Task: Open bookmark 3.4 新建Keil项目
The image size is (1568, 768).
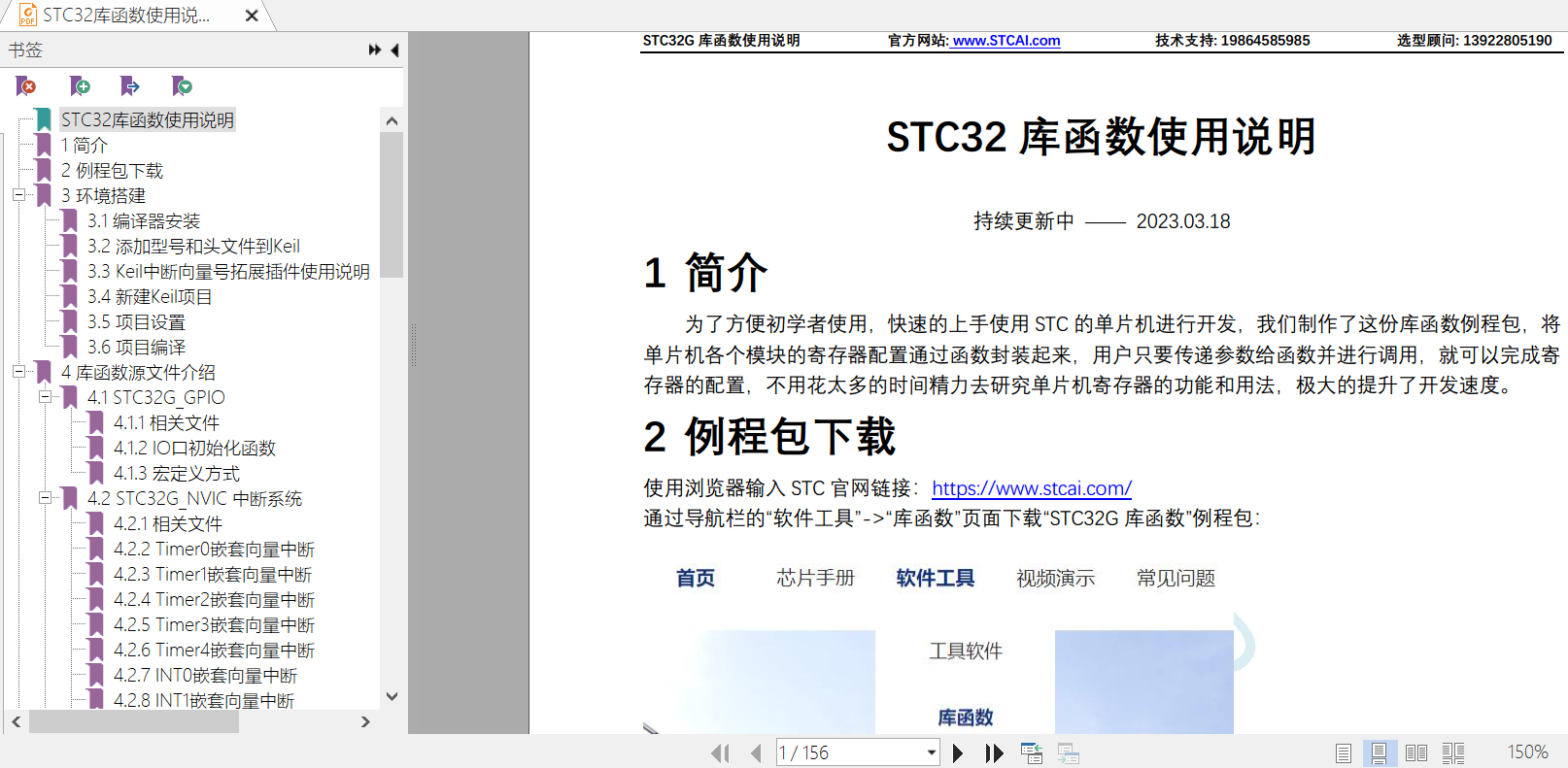Action: click(150, 296)
